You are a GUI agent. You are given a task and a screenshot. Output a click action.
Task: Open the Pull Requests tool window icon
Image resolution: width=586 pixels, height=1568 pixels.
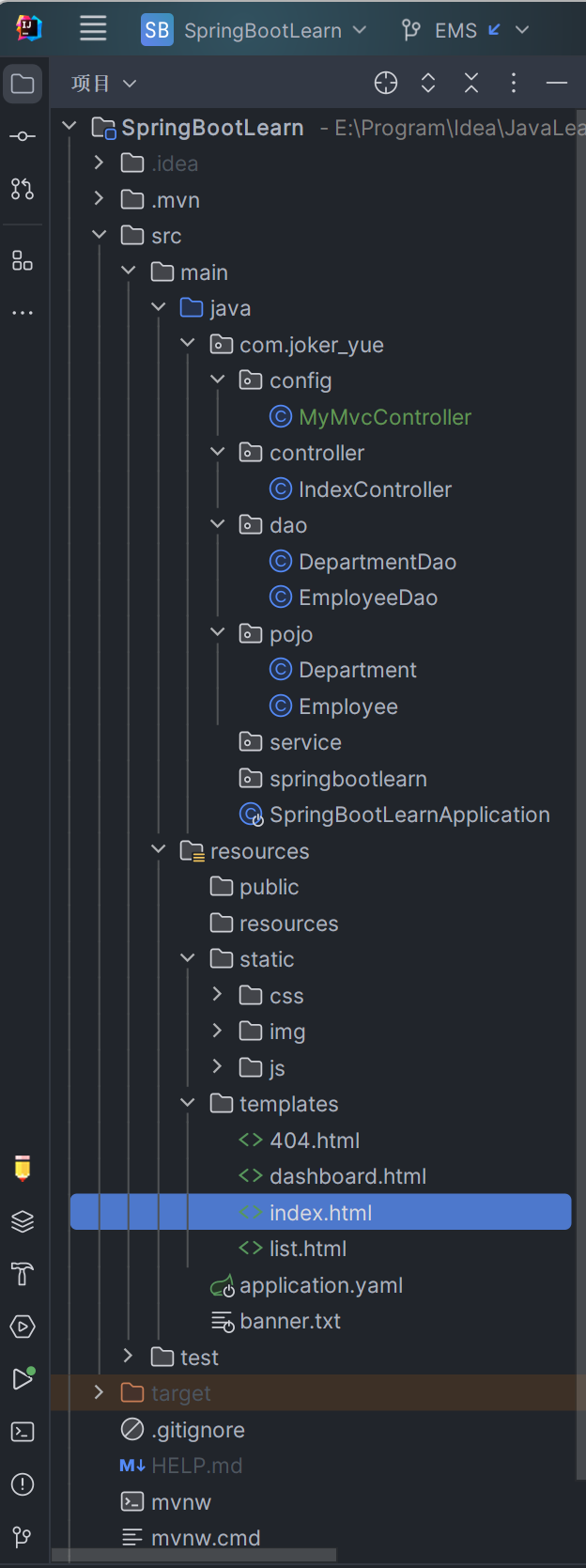[x=23, y=189]
